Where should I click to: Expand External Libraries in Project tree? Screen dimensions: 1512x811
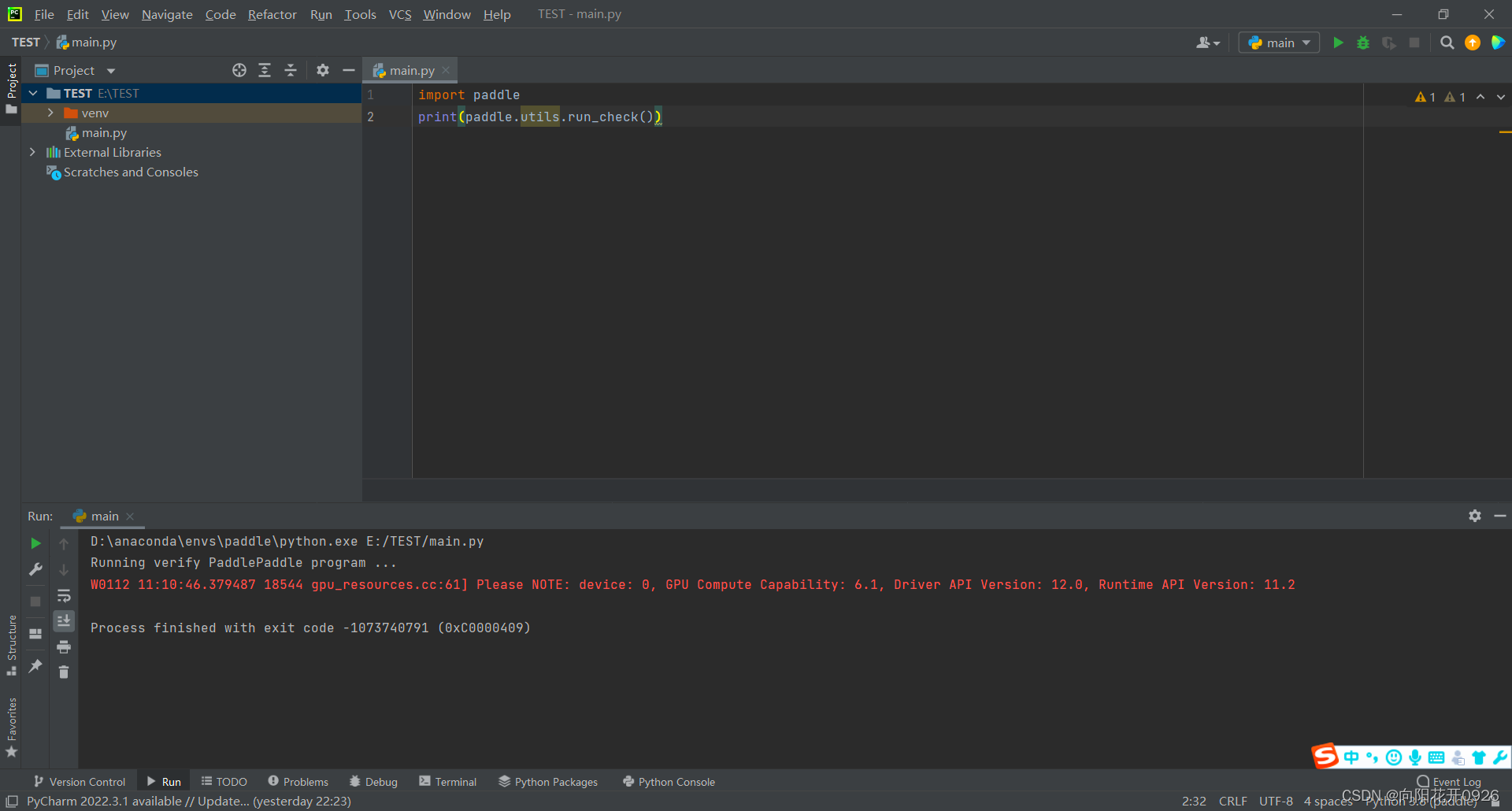click(x=32, y=152)
